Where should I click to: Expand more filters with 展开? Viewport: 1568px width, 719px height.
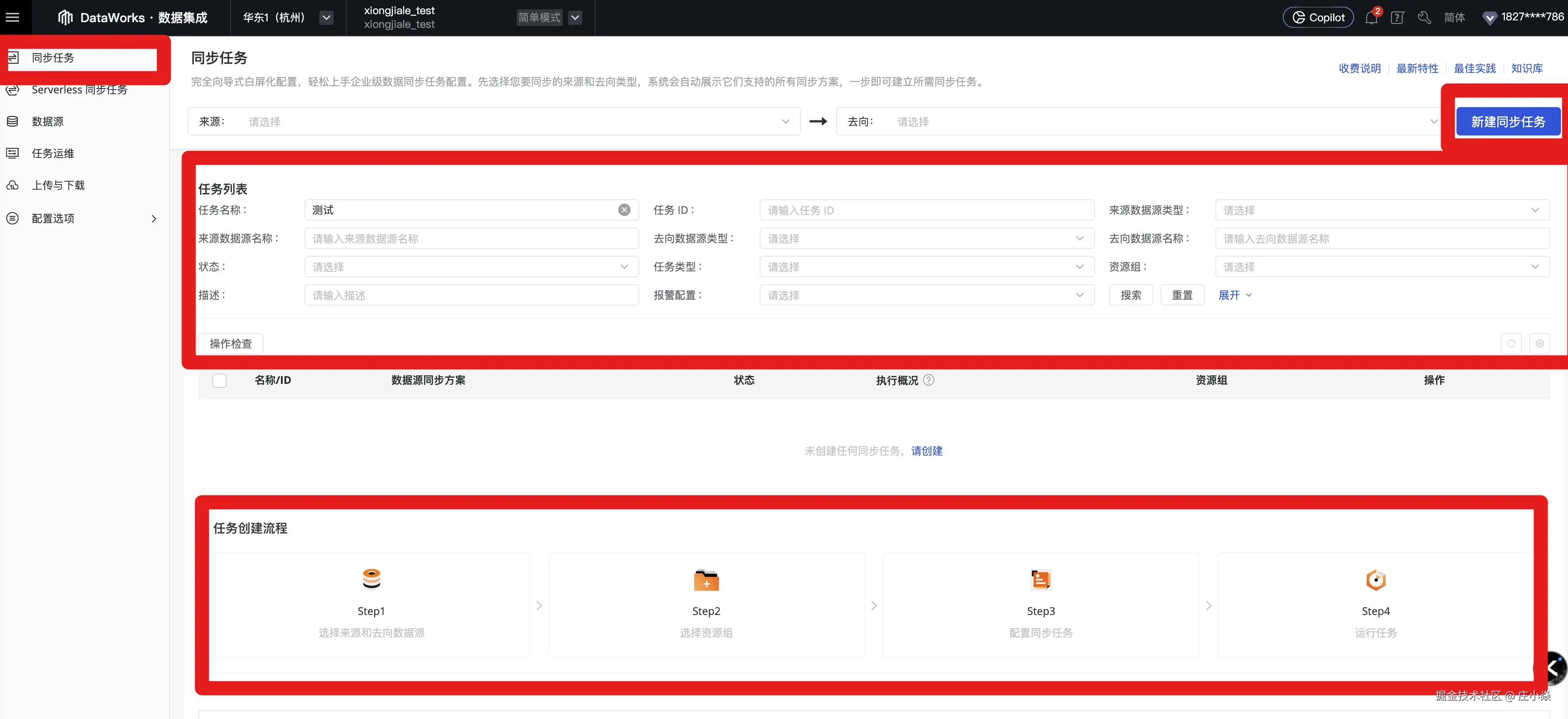tap(1234, 295)
